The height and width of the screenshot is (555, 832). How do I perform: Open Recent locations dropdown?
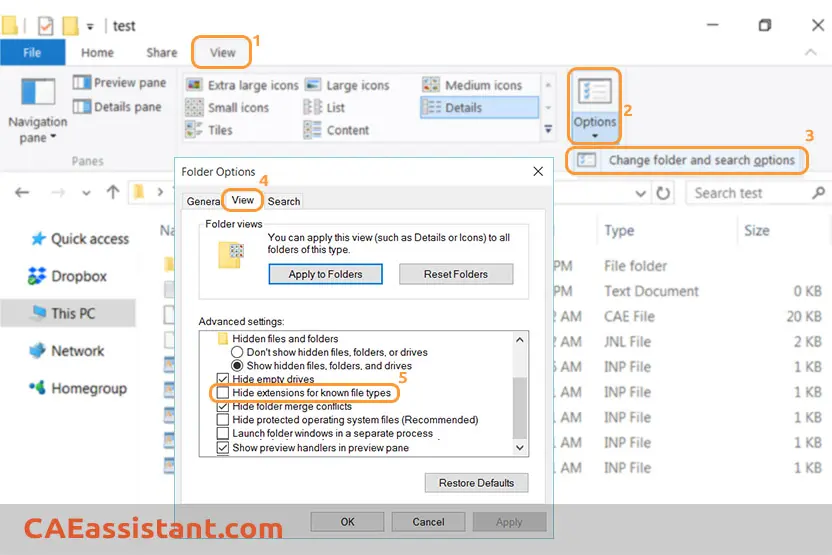point(86,193)
